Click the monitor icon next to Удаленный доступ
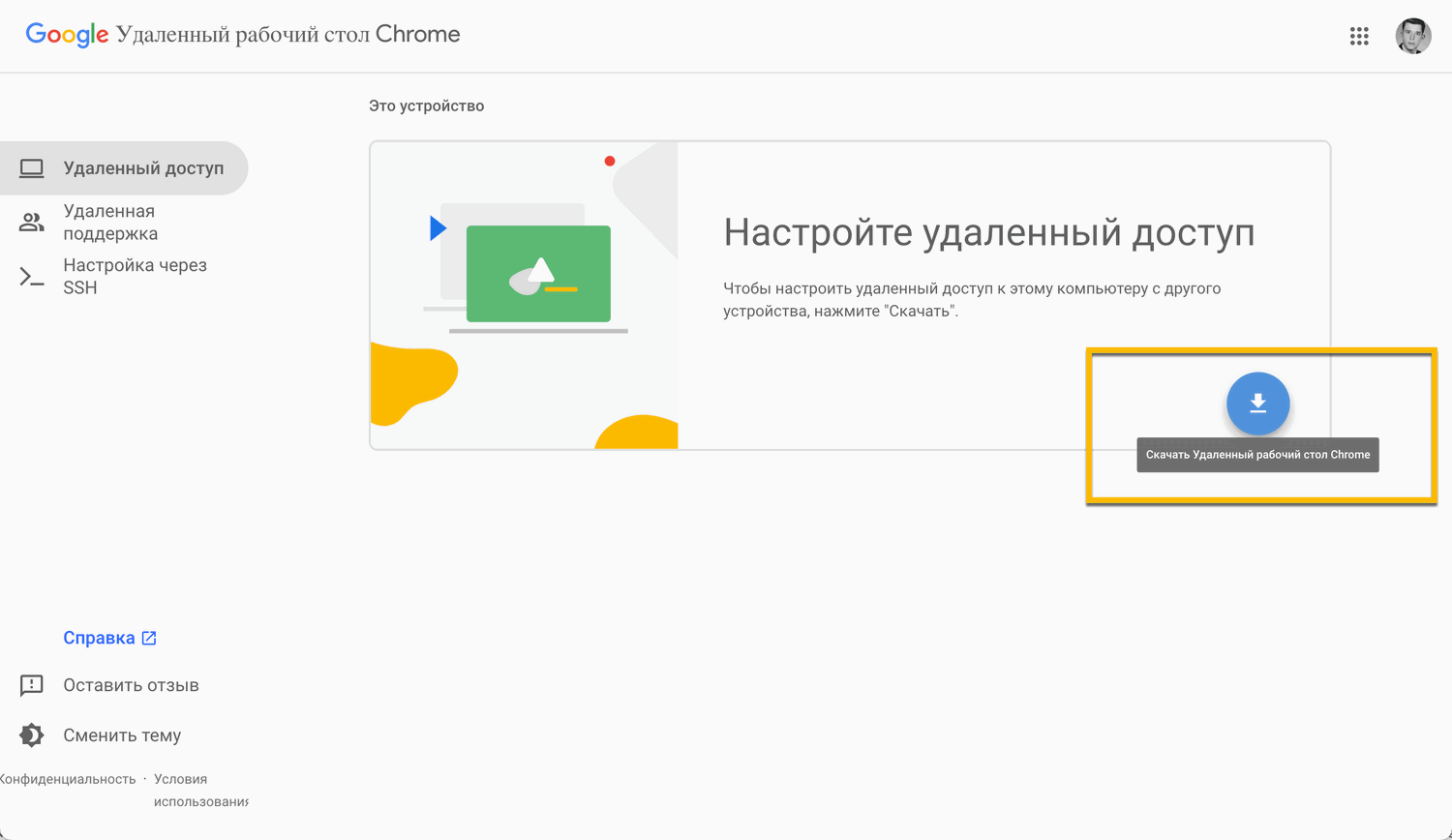The width and height of the screenshot is (1452, 840). coord(32,167)
